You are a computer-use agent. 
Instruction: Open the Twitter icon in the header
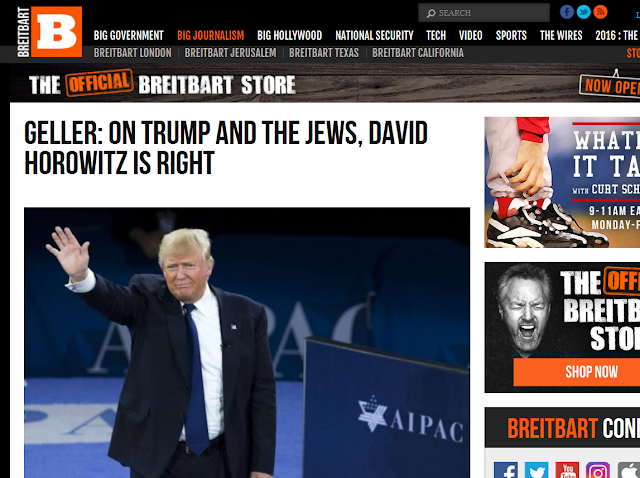point(583,12)
